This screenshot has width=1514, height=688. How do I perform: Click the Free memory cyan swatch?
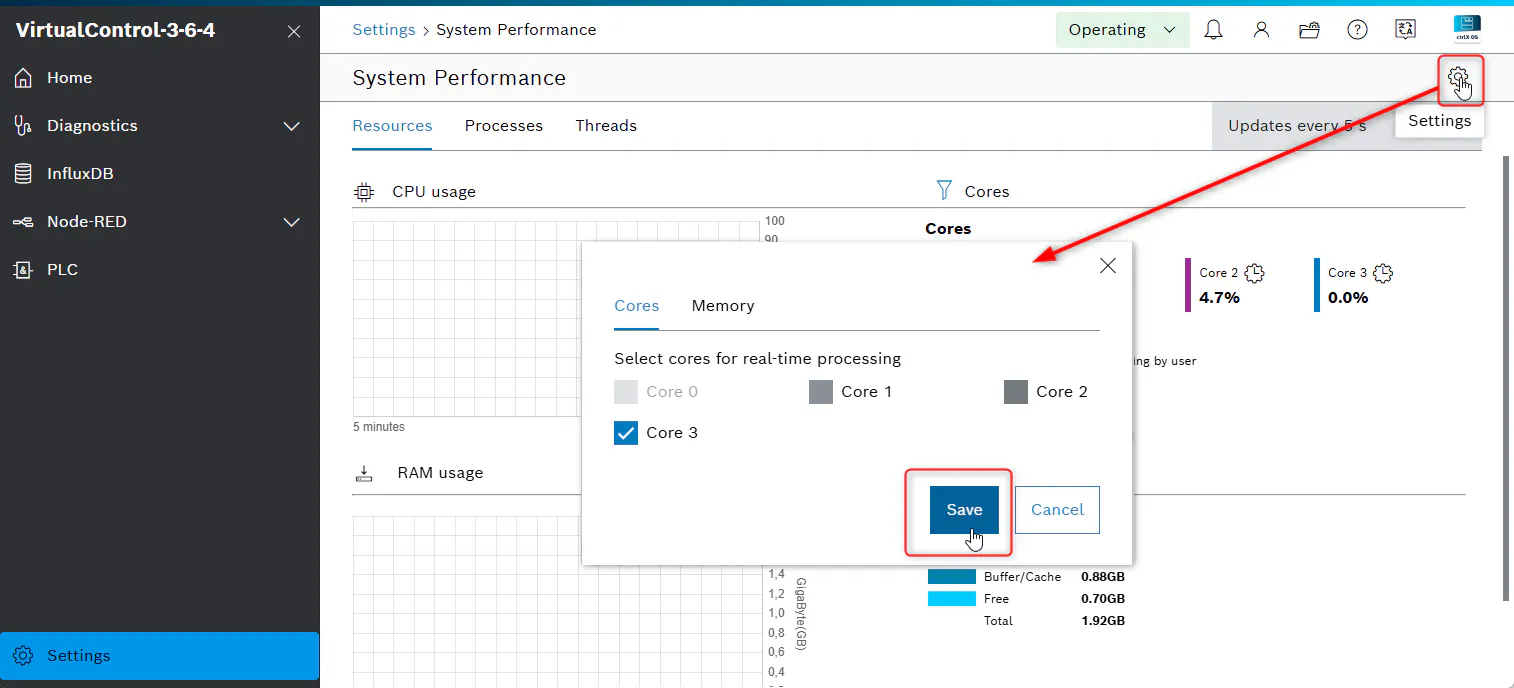951,599
